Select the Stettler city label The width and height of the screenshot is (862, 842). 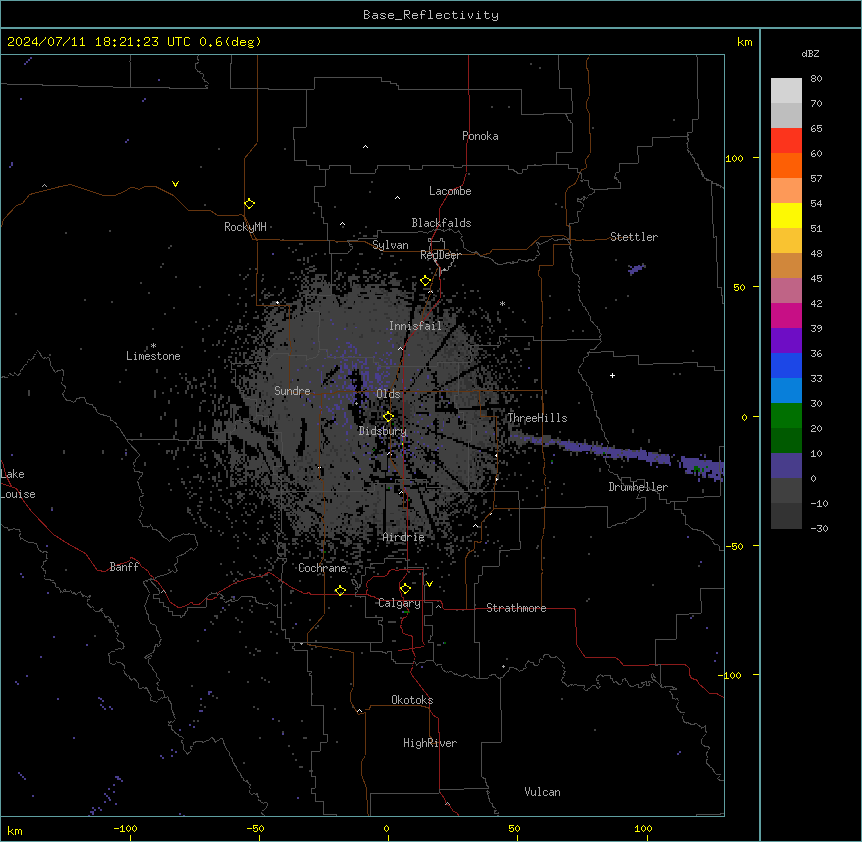(634, 237)
